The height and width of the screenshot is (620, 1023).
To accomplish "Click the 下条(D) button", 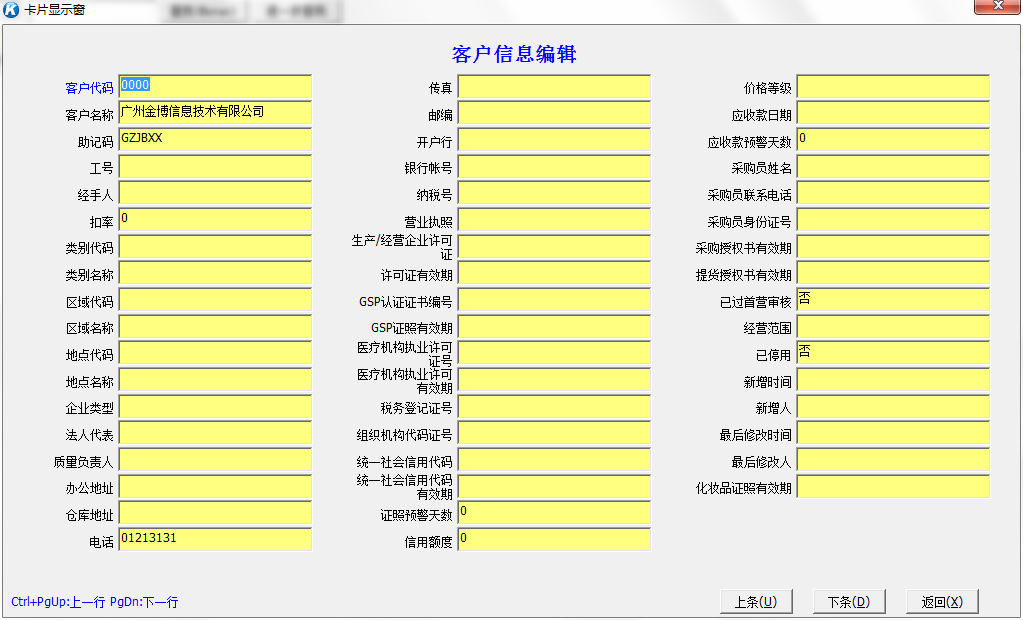I will (x=849, y=600).
